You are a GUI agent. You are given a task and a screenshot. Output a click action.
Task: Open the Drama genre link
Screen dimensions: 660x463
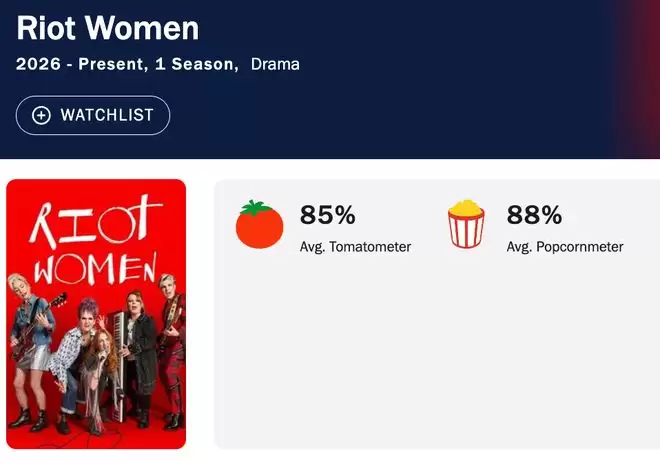tap(275, 65)
